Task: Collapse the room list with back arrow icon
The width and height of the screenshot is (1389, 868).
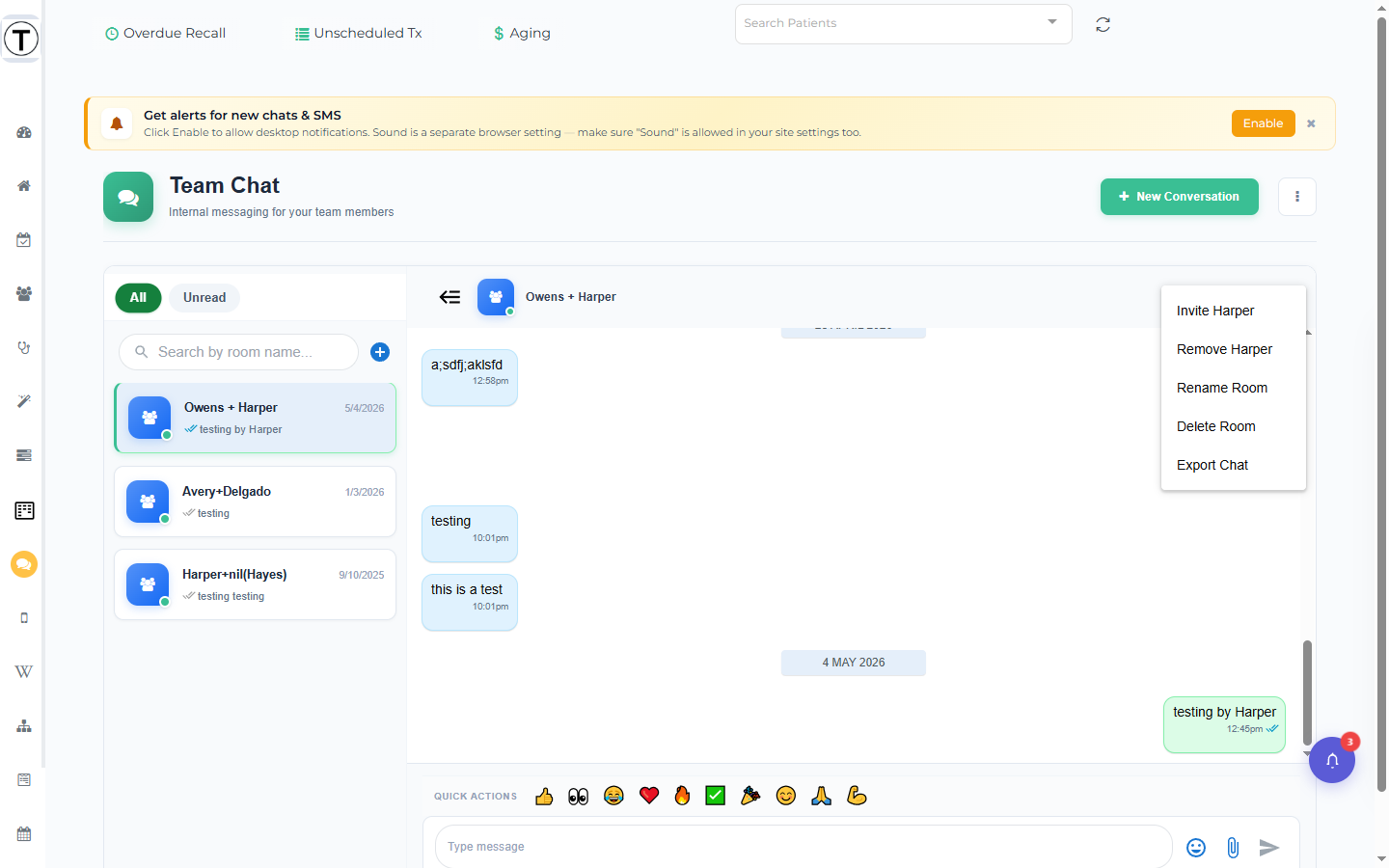Action: tap(449, 297)
